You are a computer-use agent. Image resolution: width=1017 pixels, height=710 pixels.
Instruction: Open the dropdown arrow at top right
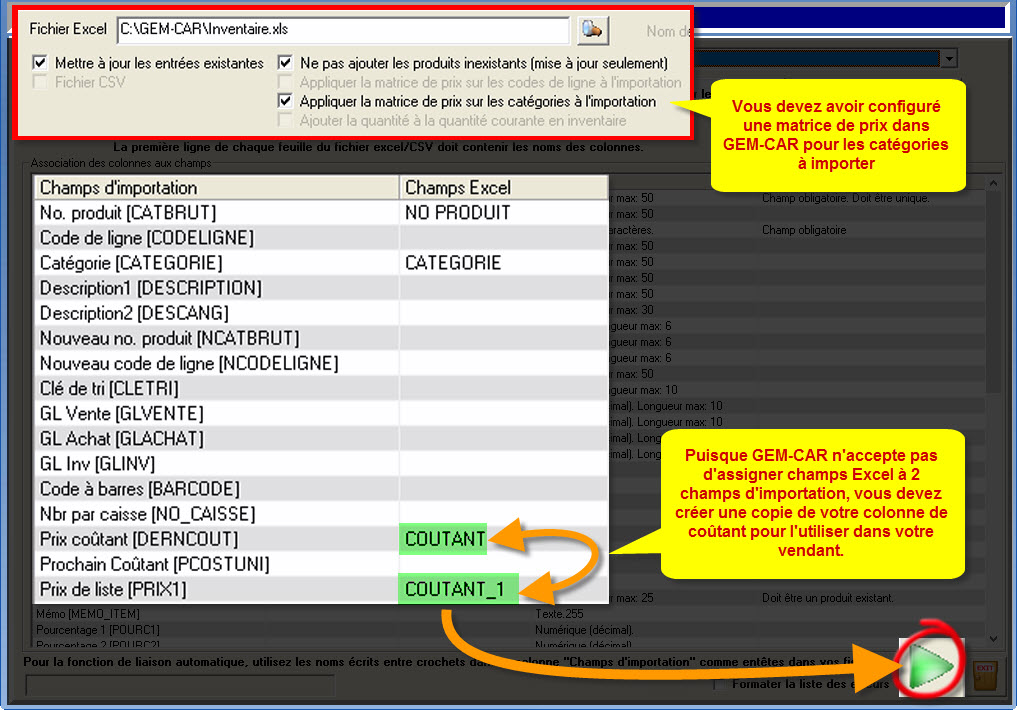949,59
